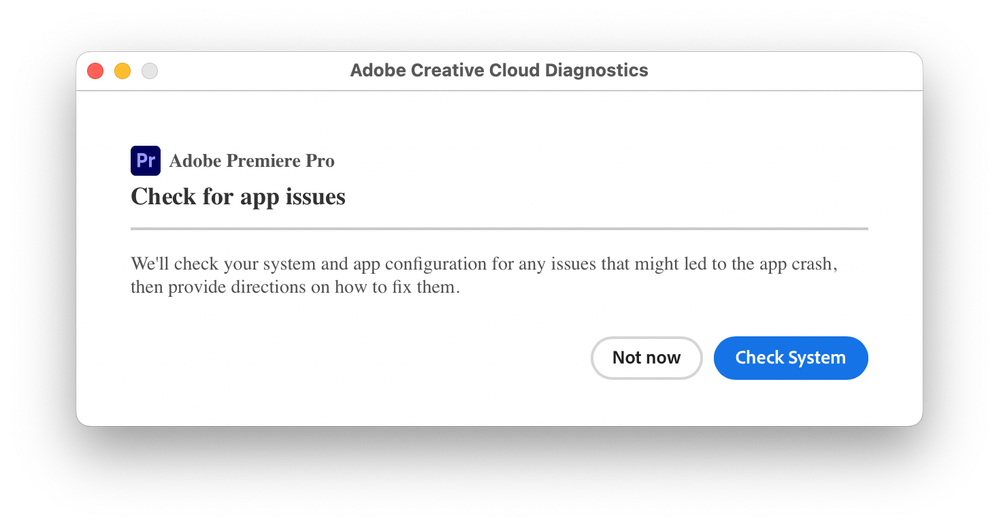Click the Adobe Premiere Pro label
Viewport: 999px width, 527px height.
pos(252,161)
